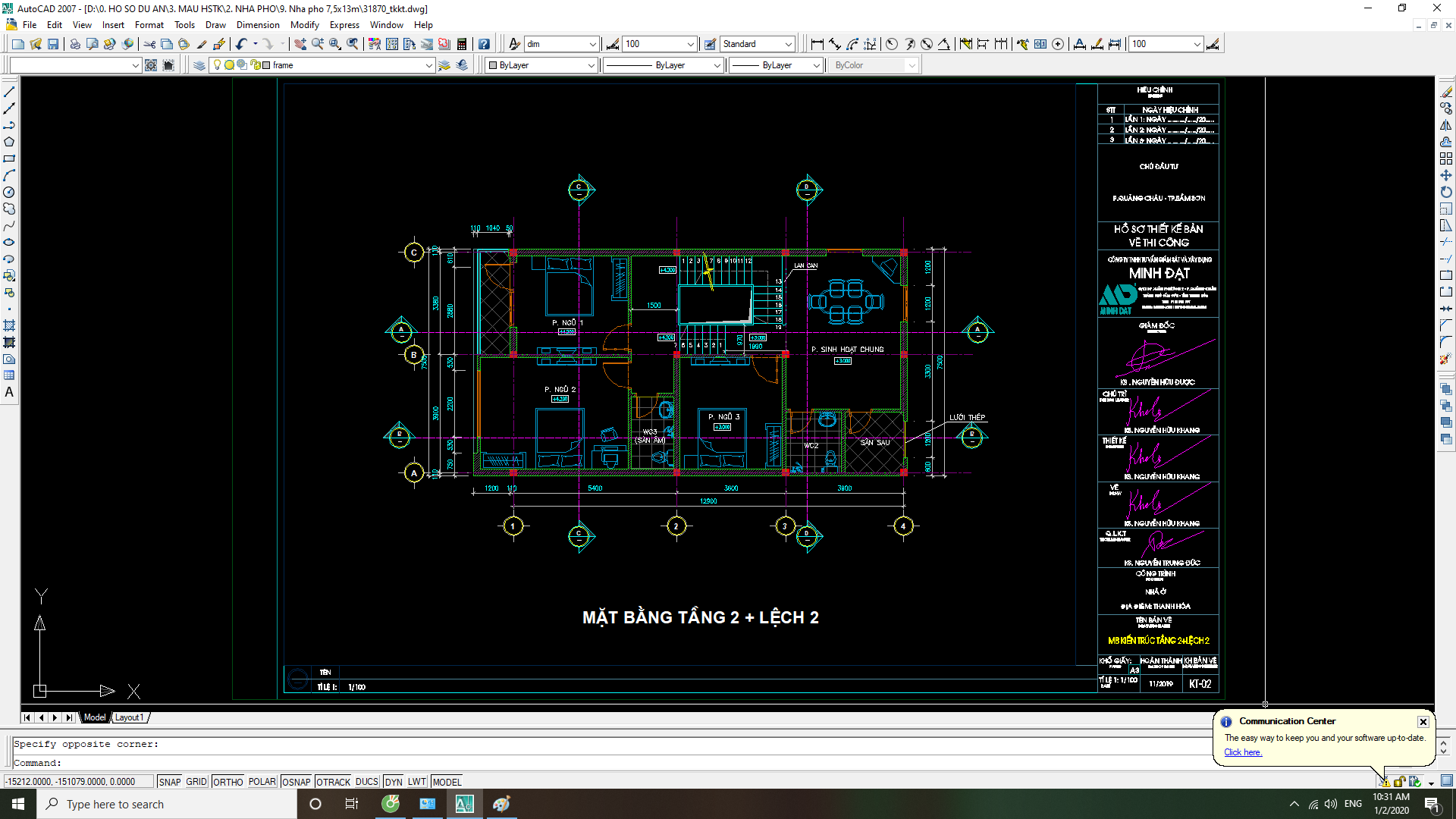The image size is (1456, 819).
Task: Click the Plot (print) icon
Action: [75, 44]
